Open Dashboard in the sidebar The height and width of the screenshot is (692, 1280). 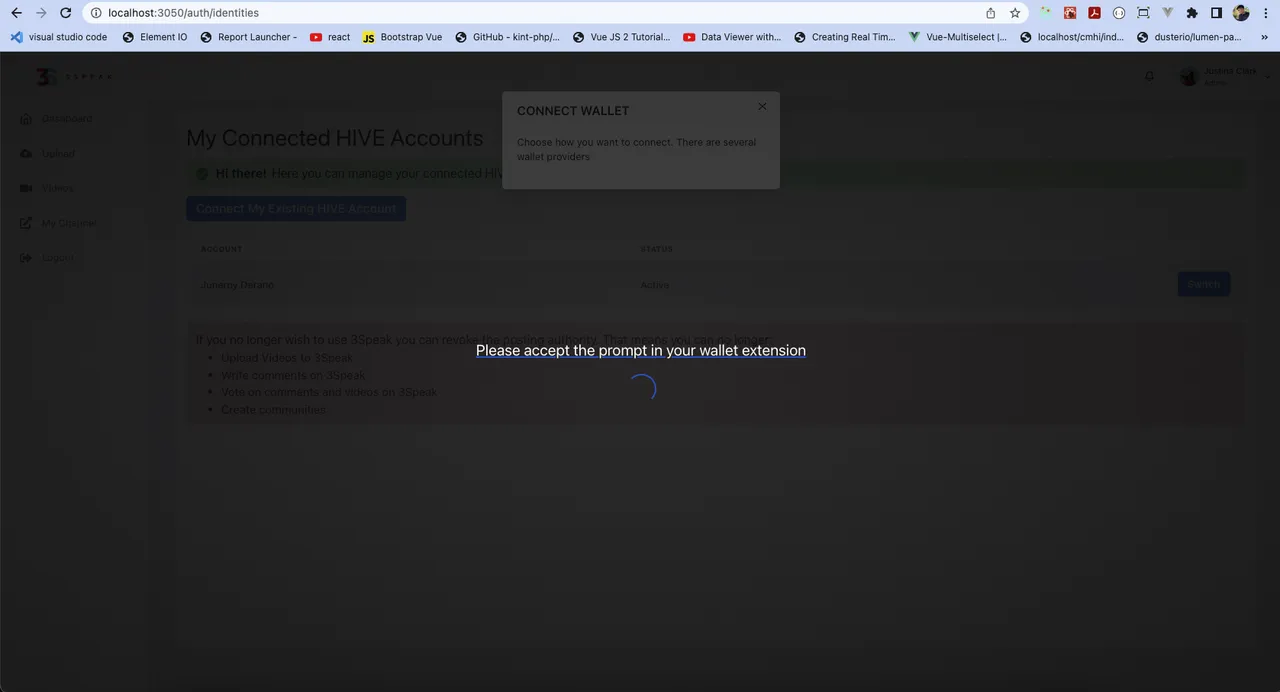(56, 119)
